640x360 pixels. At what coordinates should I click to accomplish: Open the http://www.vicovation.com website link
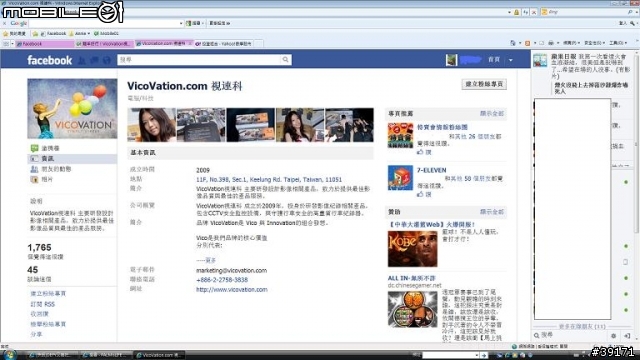pos(232,289)
